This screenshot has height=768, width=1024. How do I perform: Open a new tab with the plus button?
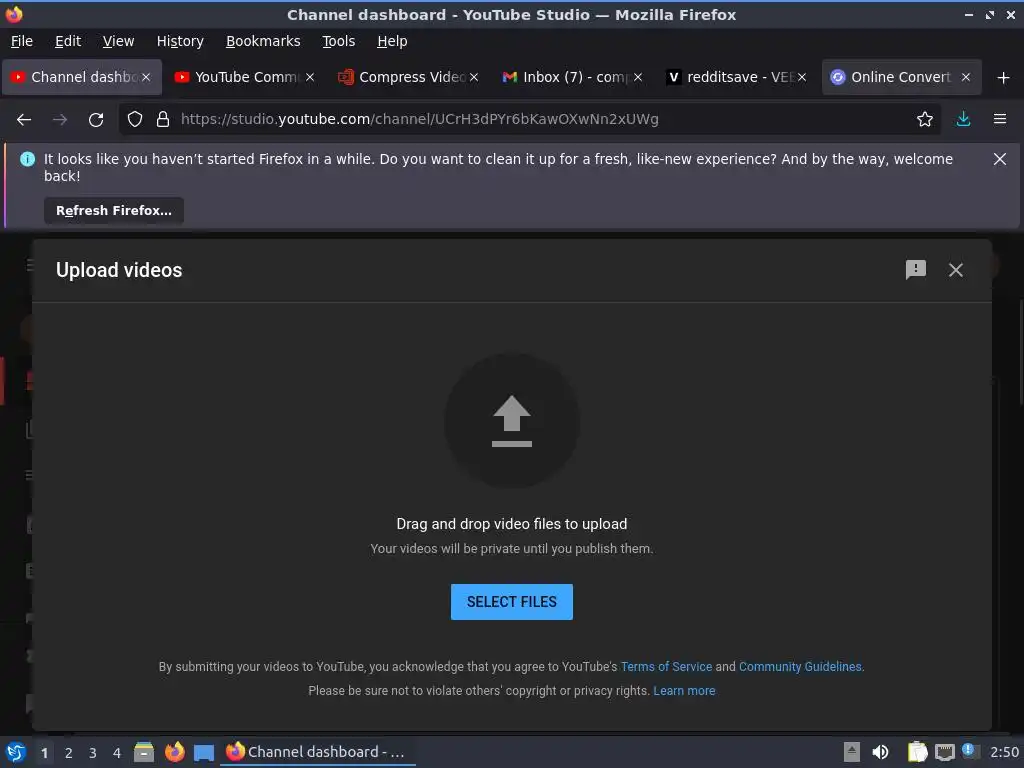1003,78
